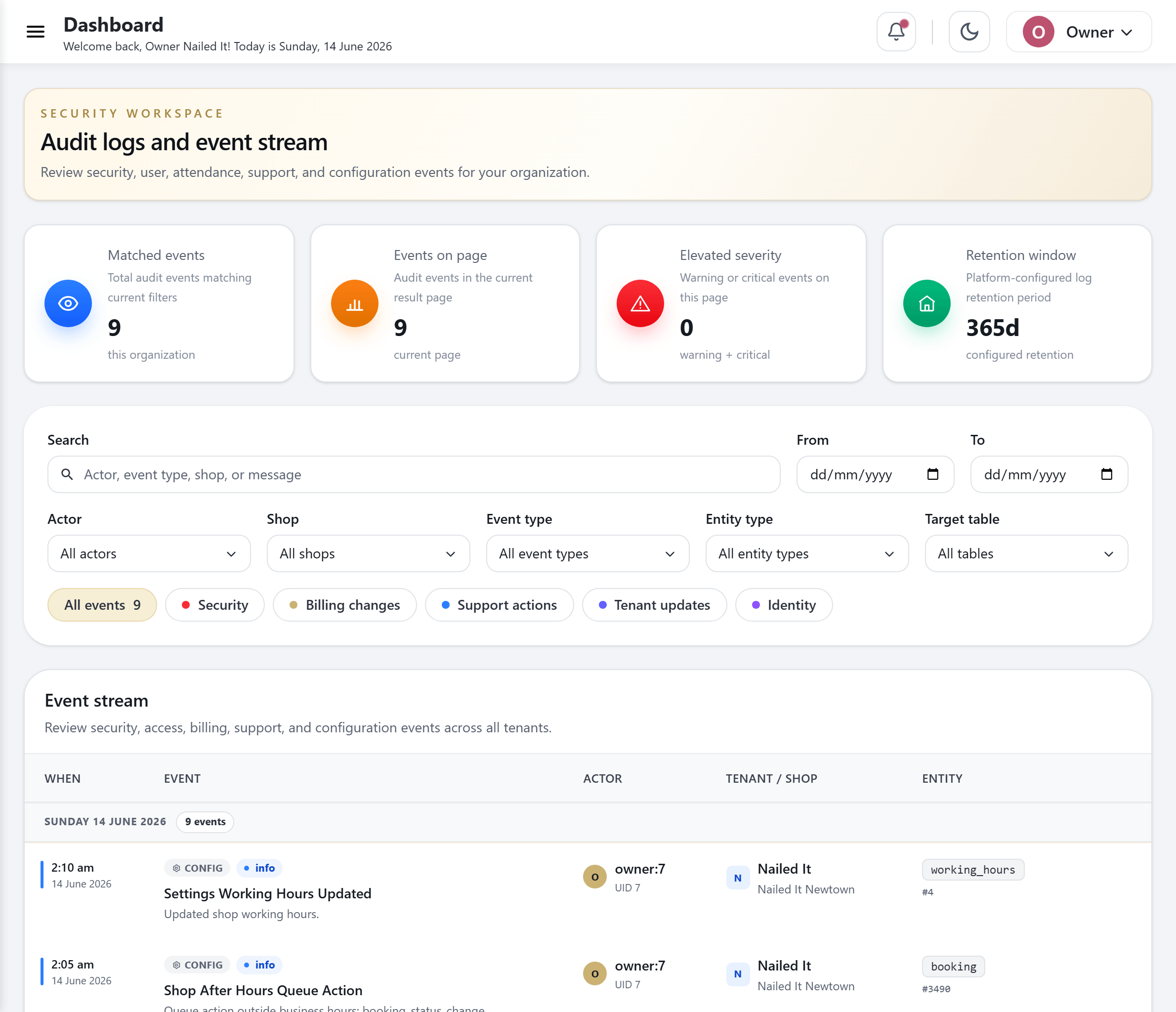Click the 9 events badge
This screenshot has width=1176, height=1012.
click(205, 822)
